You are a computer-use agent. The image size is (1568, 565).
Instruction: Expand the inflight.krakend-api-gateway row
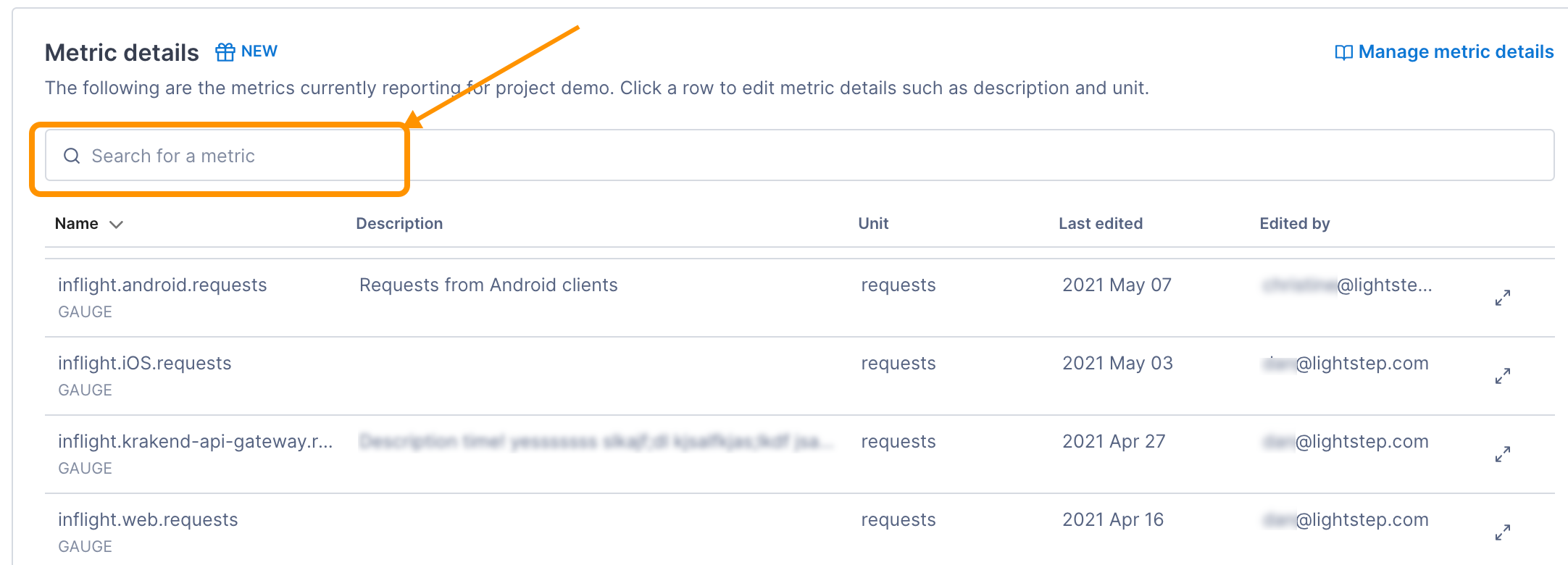pos(1502,454)
